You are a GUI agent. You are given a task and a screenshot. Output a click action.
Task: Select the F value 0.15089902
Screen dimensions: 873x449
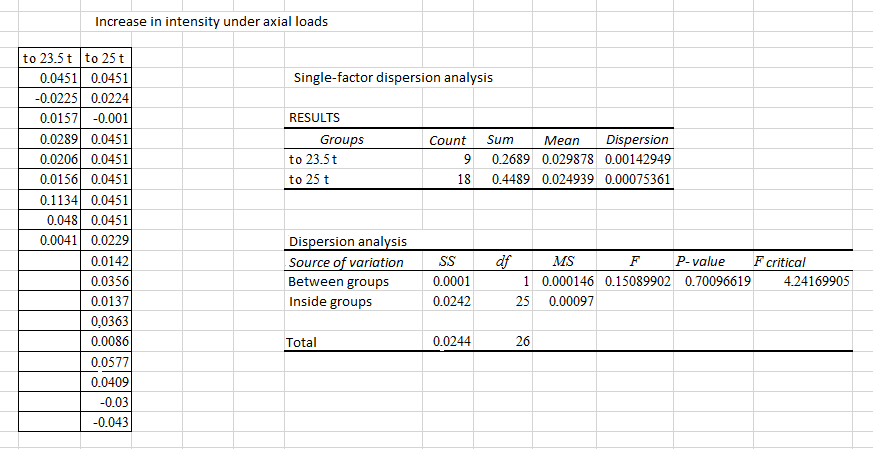638,281
